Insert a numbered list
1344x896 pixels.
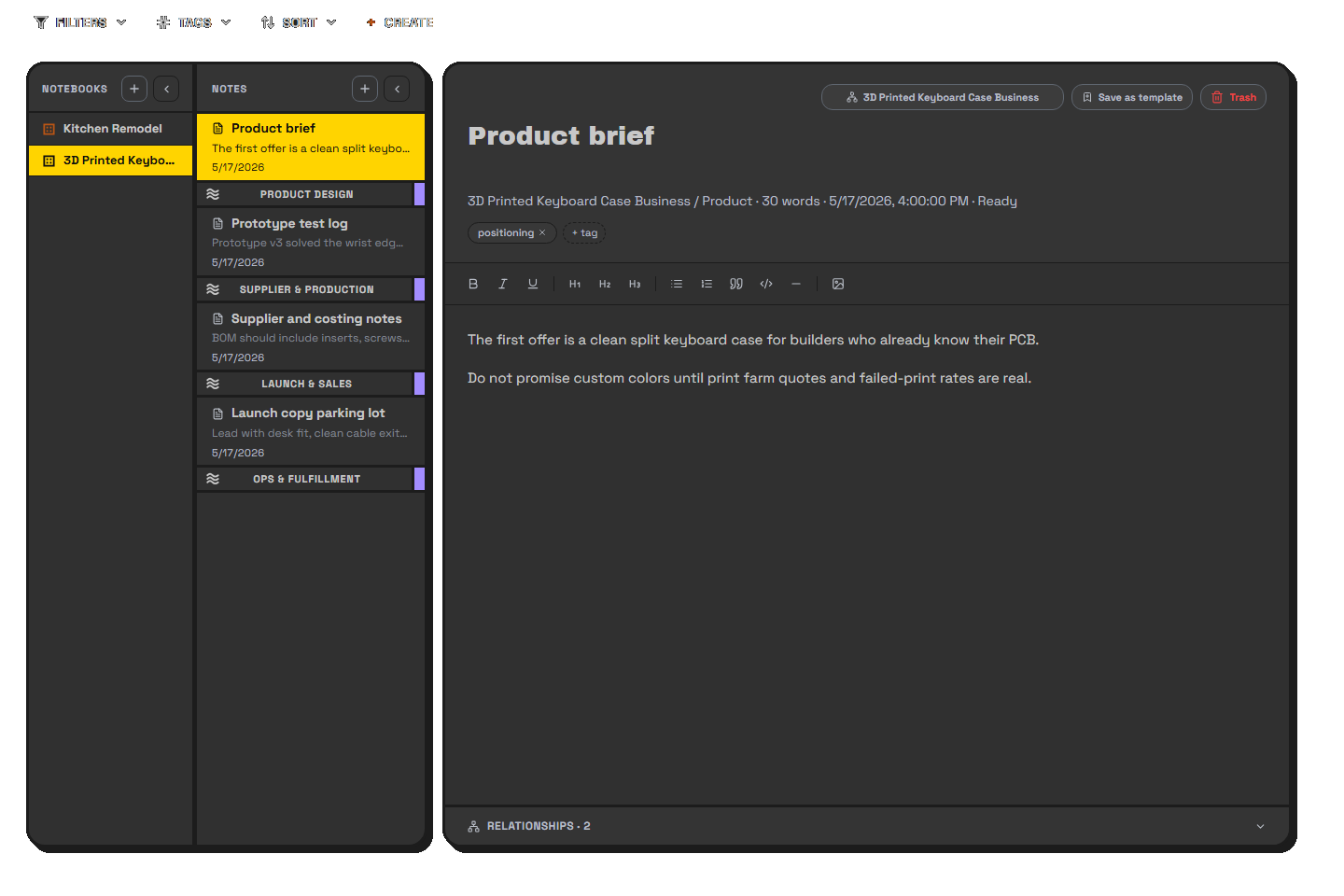707,284
